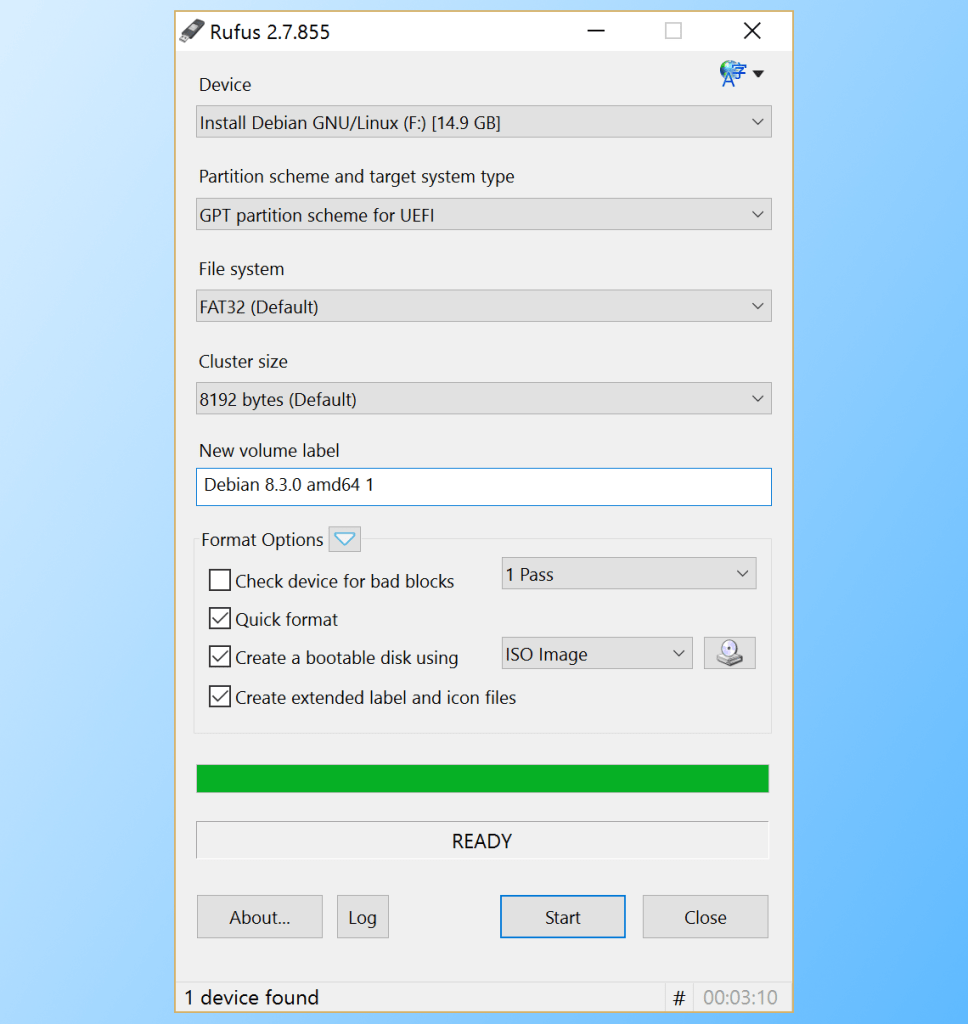Change the number of passes dropdown
The width and height of the screenshot is (968, 1024).
click(x=629, y=573)
